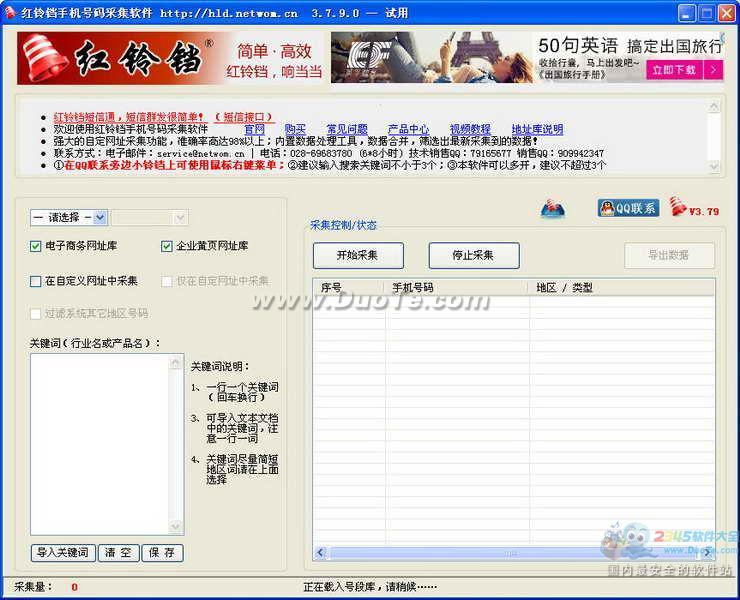
Task: Open the 产品中心 link
Action: click(408, 129)
